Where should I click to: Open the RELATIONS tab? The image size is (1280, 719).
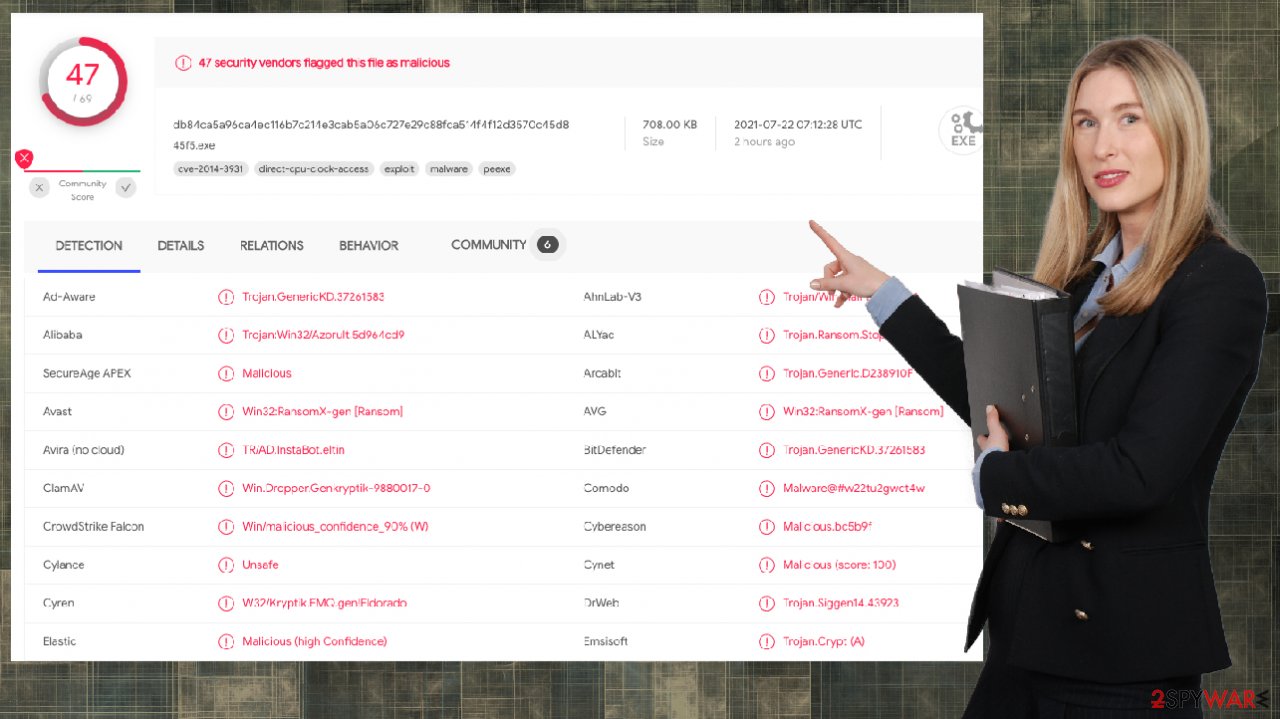tap(272, 246)
